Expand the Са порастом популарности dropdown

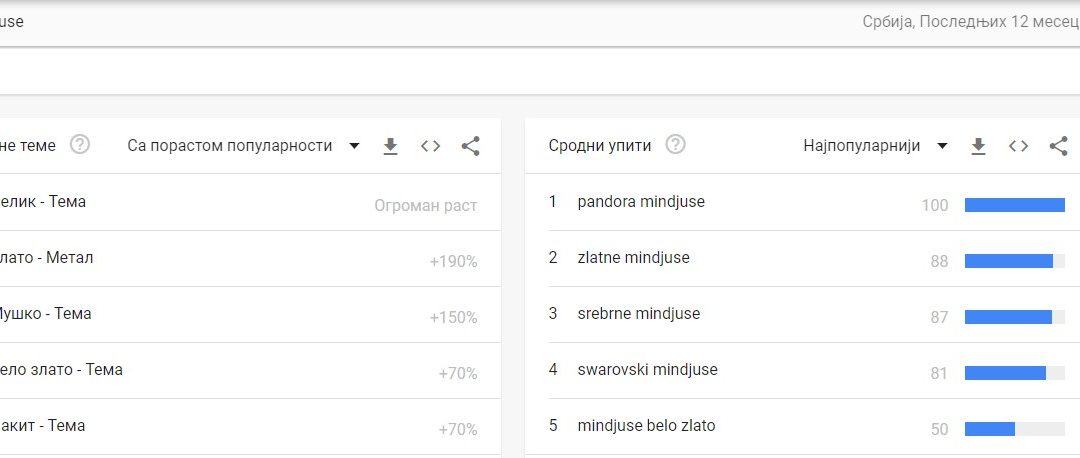(243, 146)
